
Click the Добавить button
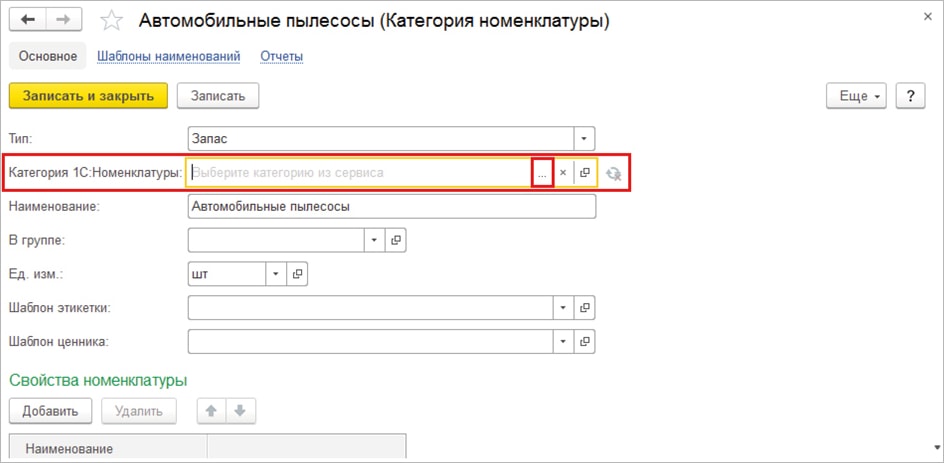point(50,410)
